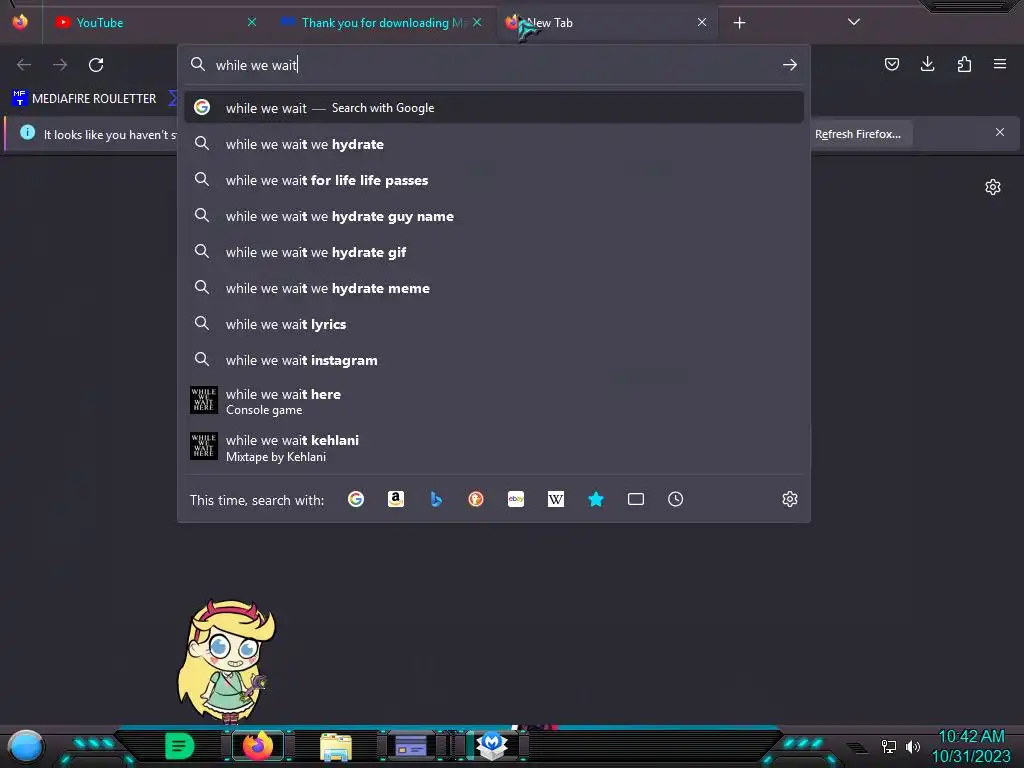Choose suggestion while we wait instagram

494,360
